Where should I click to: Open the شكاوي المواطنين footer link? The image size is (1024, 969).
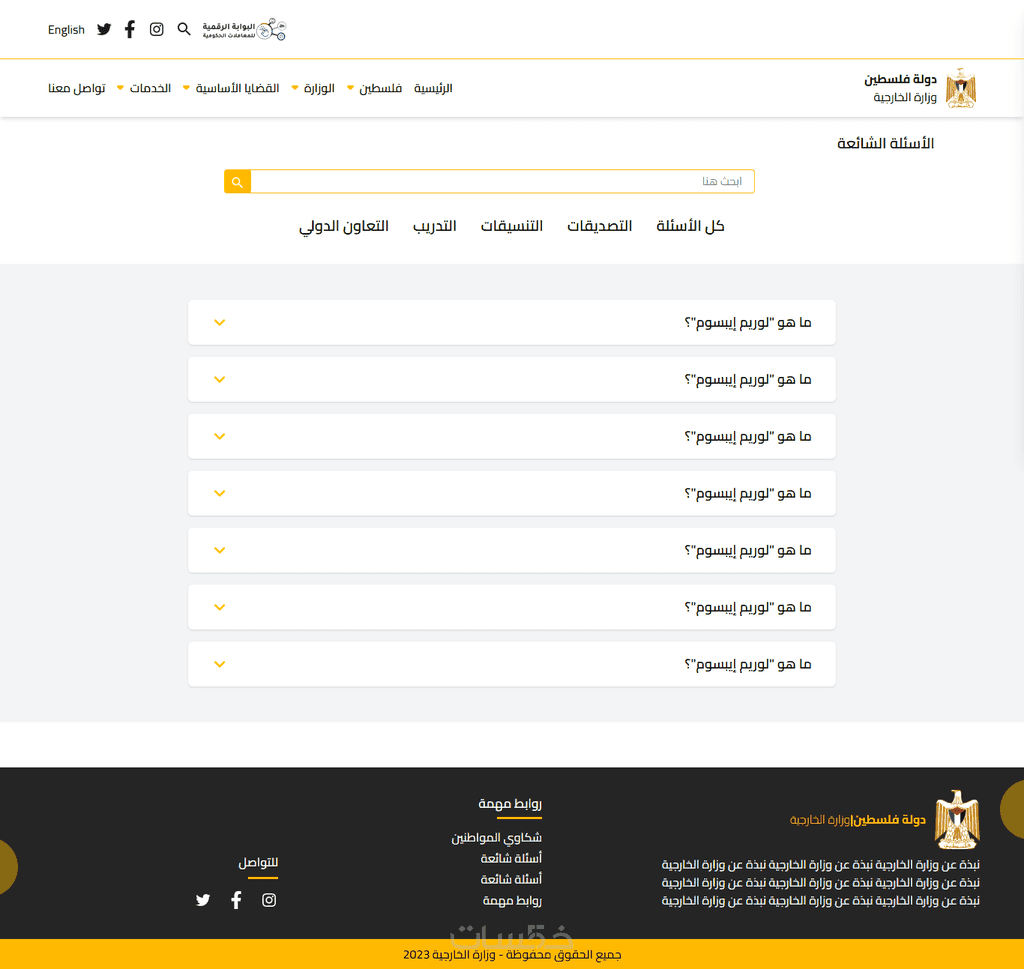point(497,838)
